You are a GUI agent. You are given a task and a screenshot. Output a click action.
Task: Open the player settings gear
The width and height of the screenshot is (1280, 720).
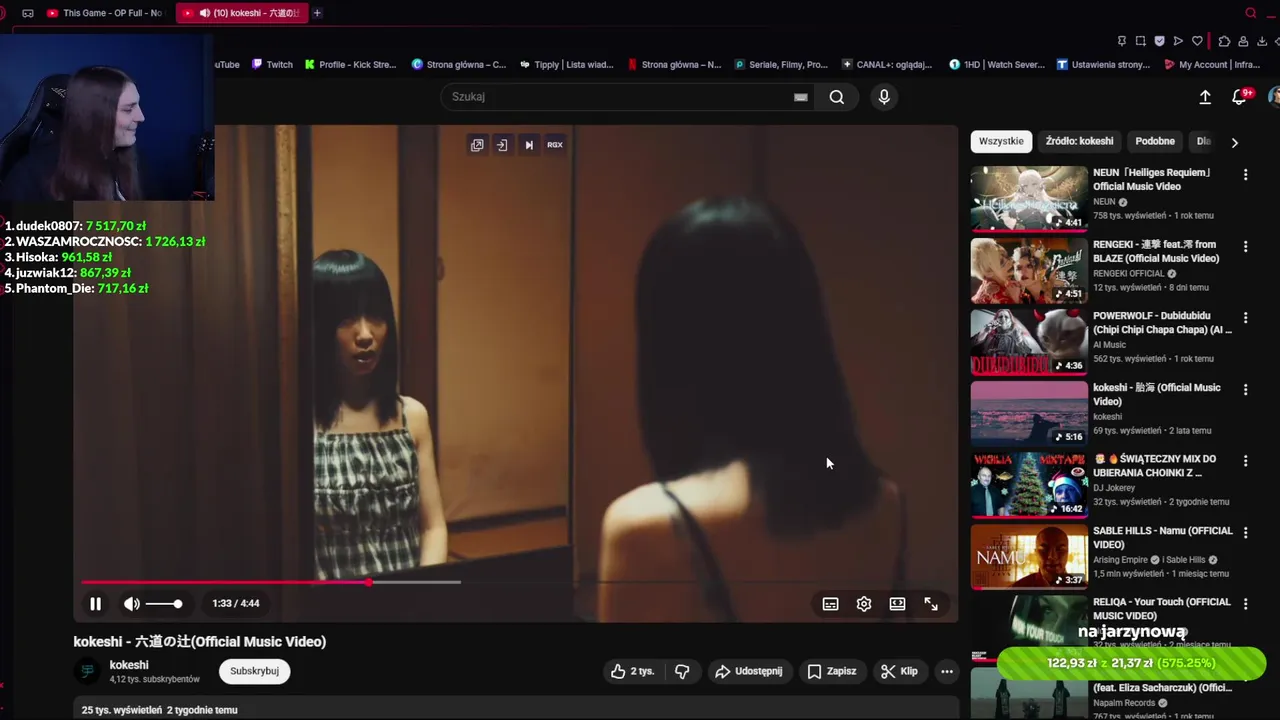coord(864,604)
